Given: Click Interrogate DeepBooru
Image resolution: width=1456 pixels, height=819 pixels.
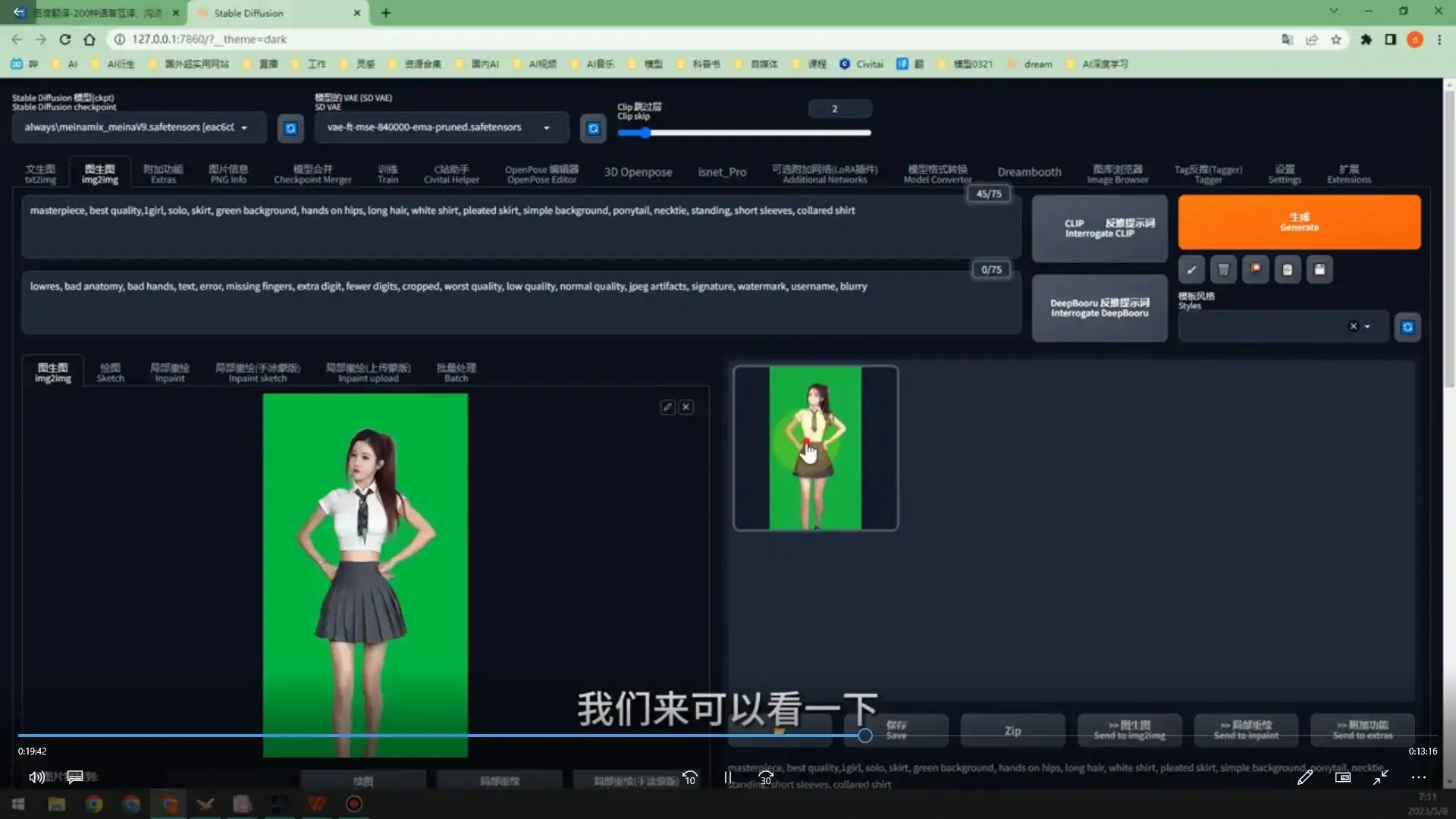Looking at the screenshot, I should (x=1099, y=308).
